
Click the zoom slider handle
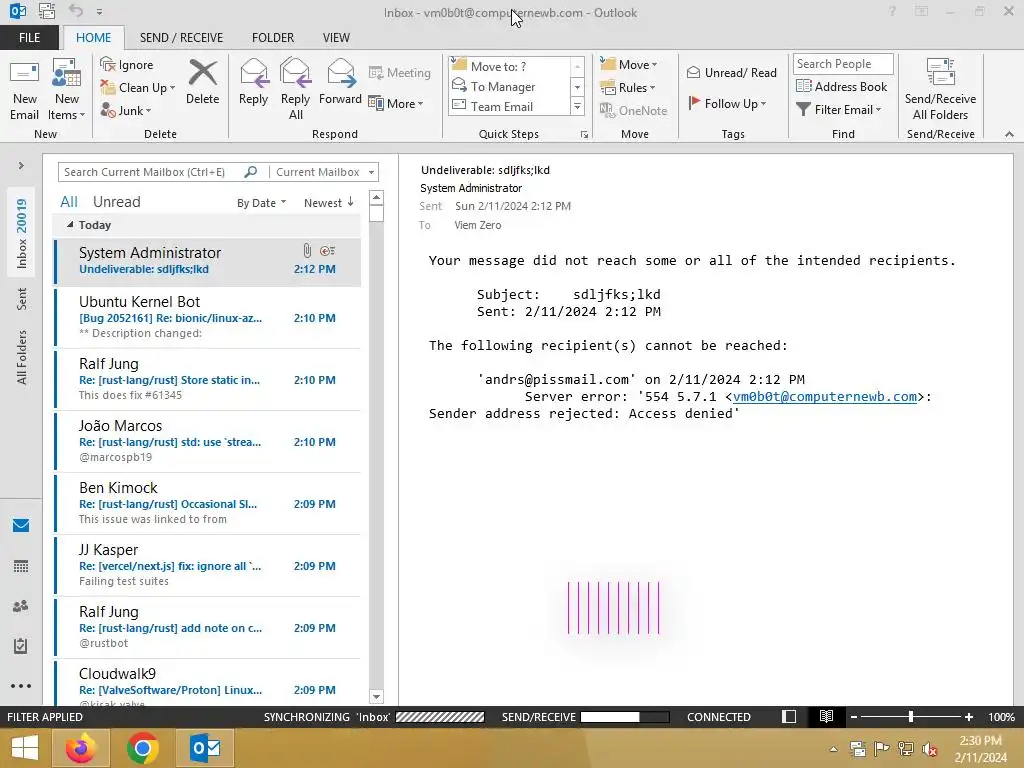[910, 716]
